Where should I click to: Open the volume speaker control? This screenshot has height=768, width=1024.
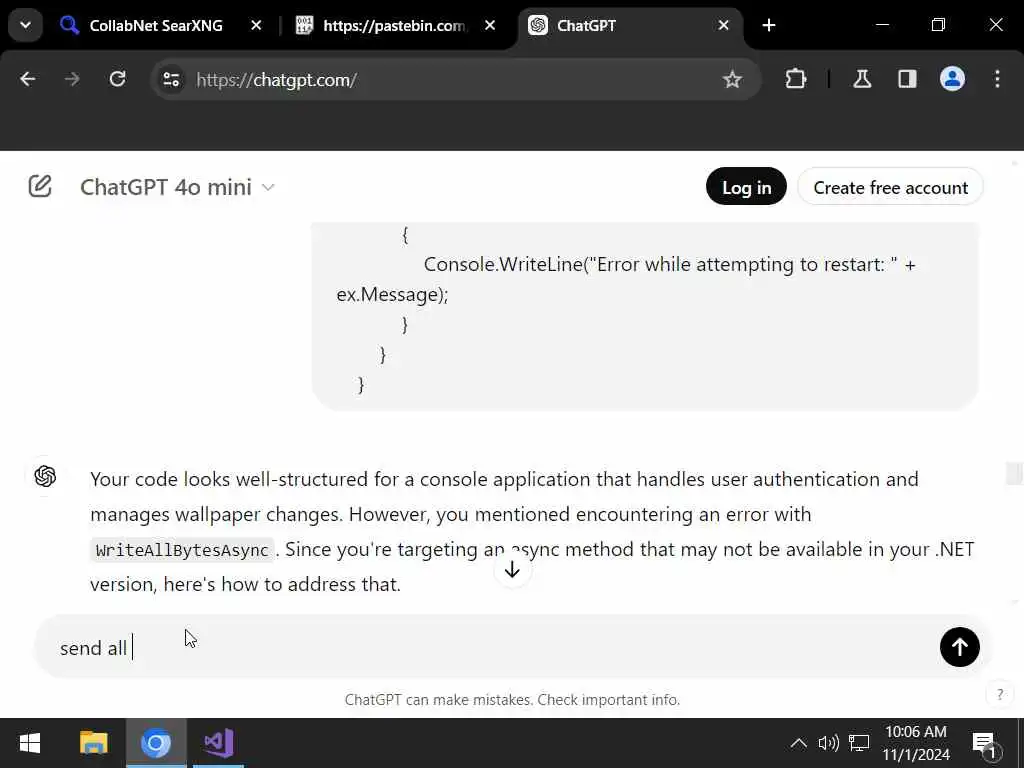coord(828,743)
